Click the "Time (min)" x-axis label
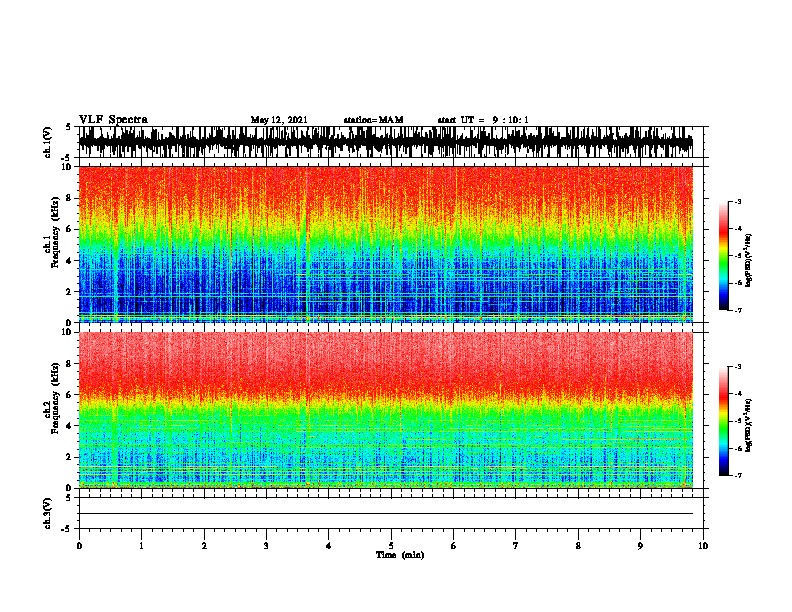Screen dimensions: 792x612 400,555
